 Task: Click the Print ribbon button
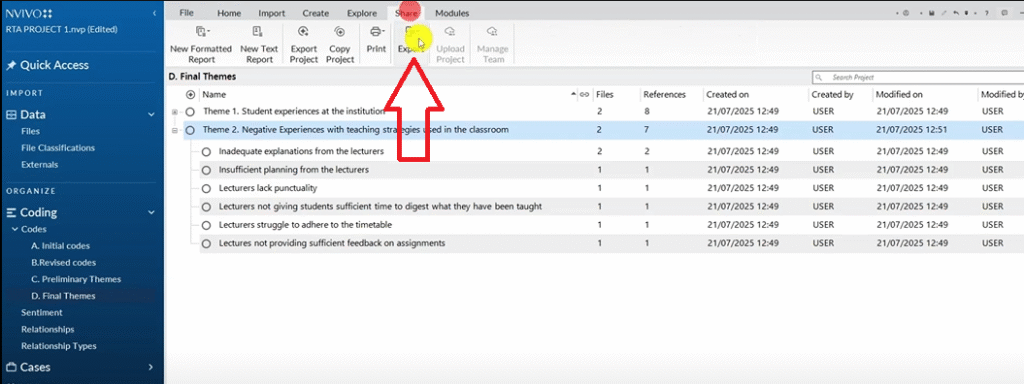tap(376, 40)
